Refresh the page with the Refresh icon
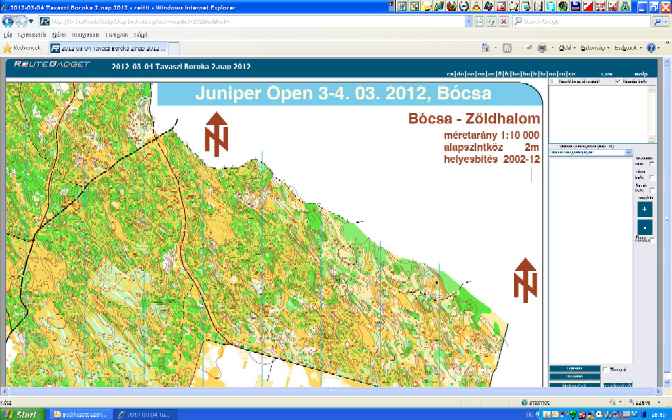 click(492, 21)
